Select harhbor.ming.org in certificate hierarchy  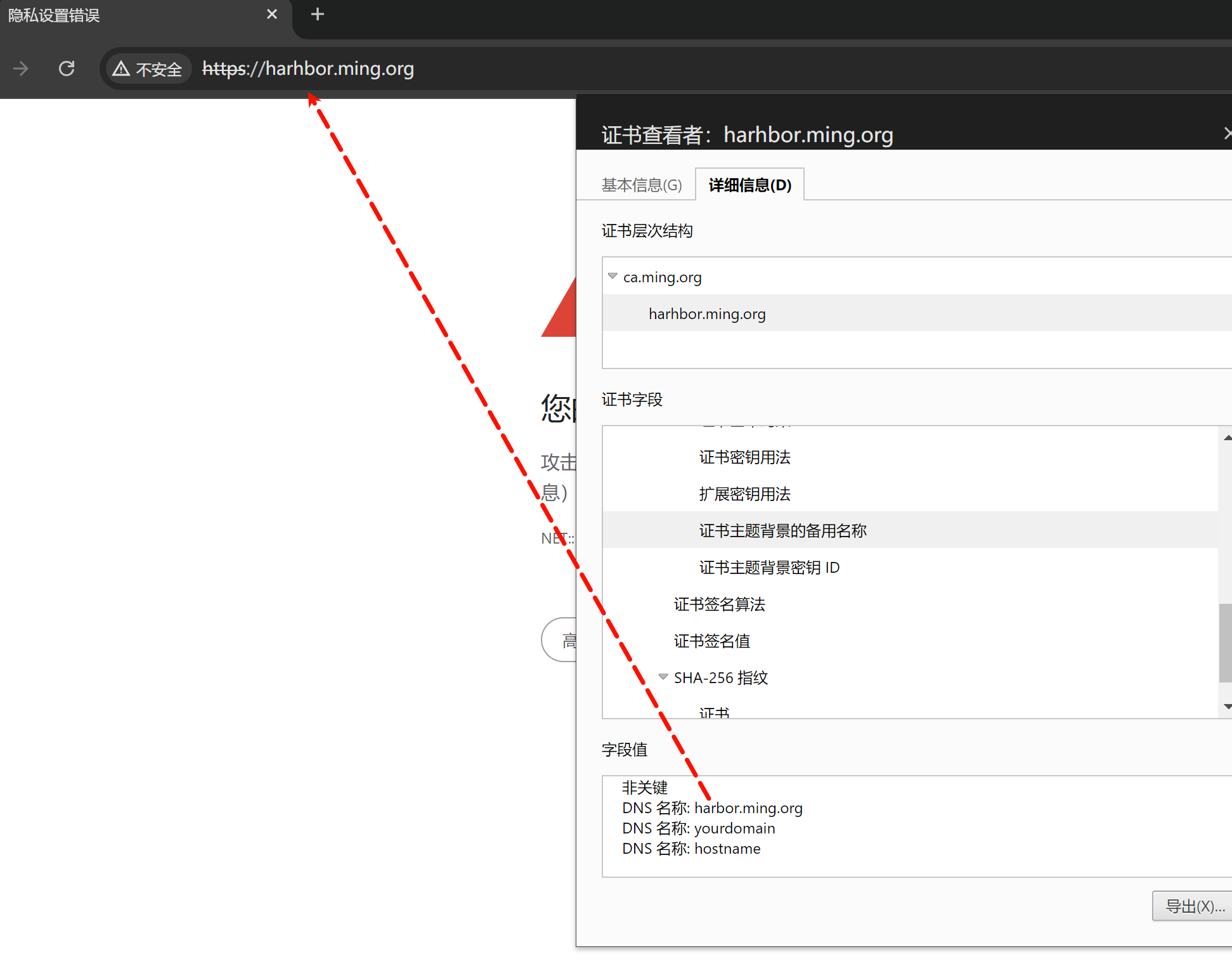tap(707, 314)
